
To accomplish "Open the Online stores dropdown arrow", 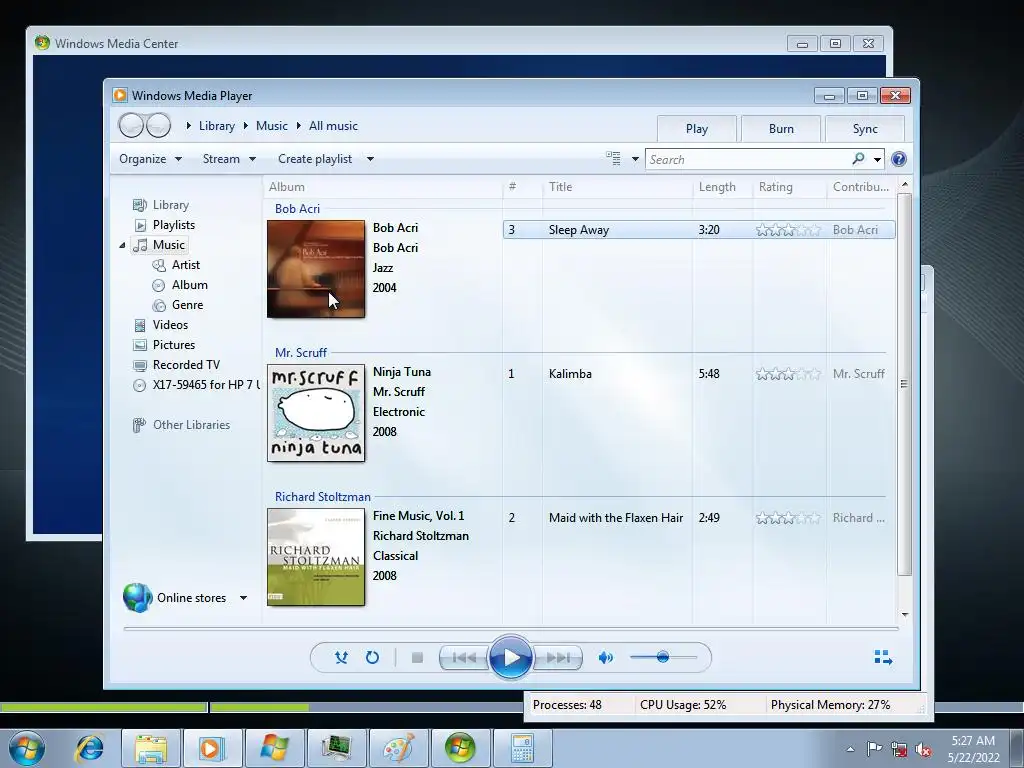I will (243, 598).
